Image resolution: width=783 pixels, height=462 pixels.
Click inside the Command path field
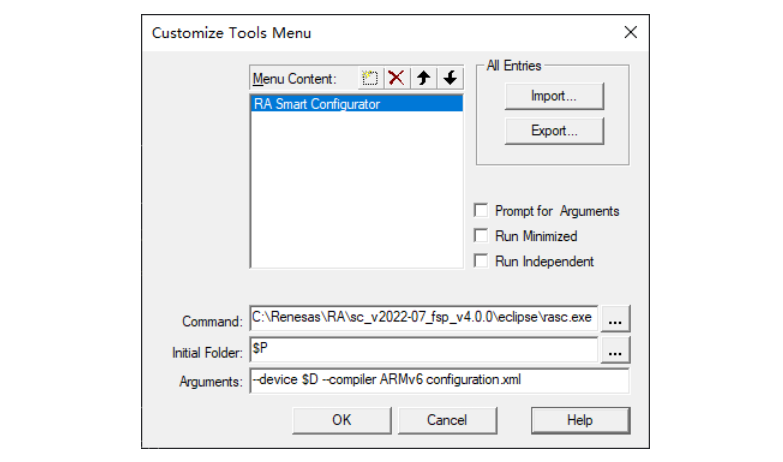coord(424,320)
